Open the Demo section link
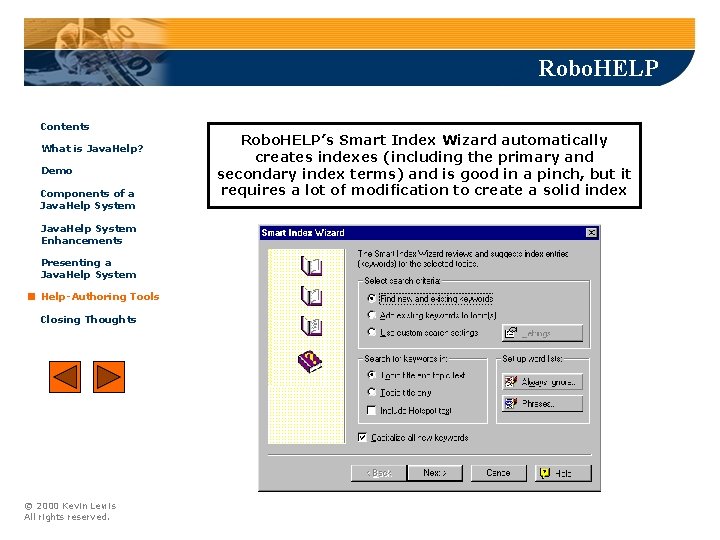The height and width of the screenshot is (540, 720). click(57, 171)
